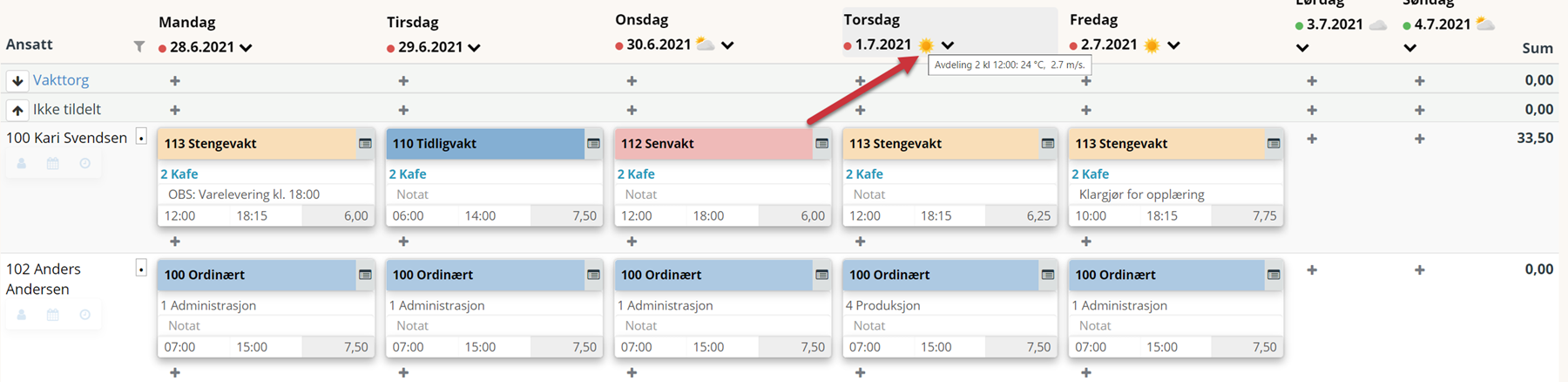Open the Fredag 2.7.2021 dropdown chevron
1568x382 pixels.
[1173, 45]
